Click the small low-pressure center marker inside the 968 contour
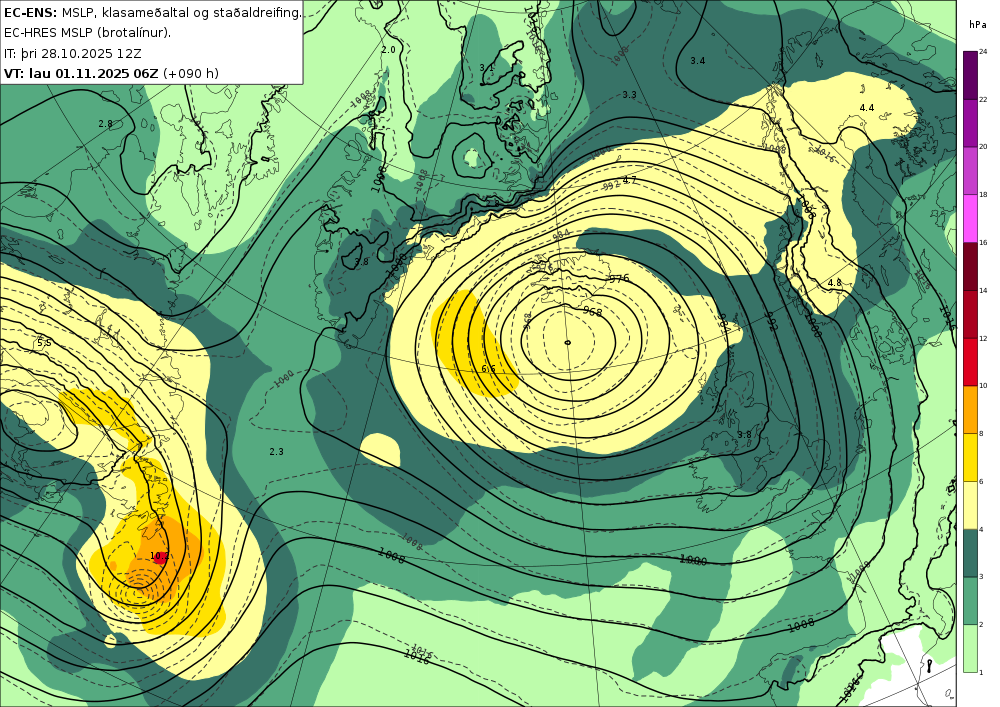 [x=568, y=342]
